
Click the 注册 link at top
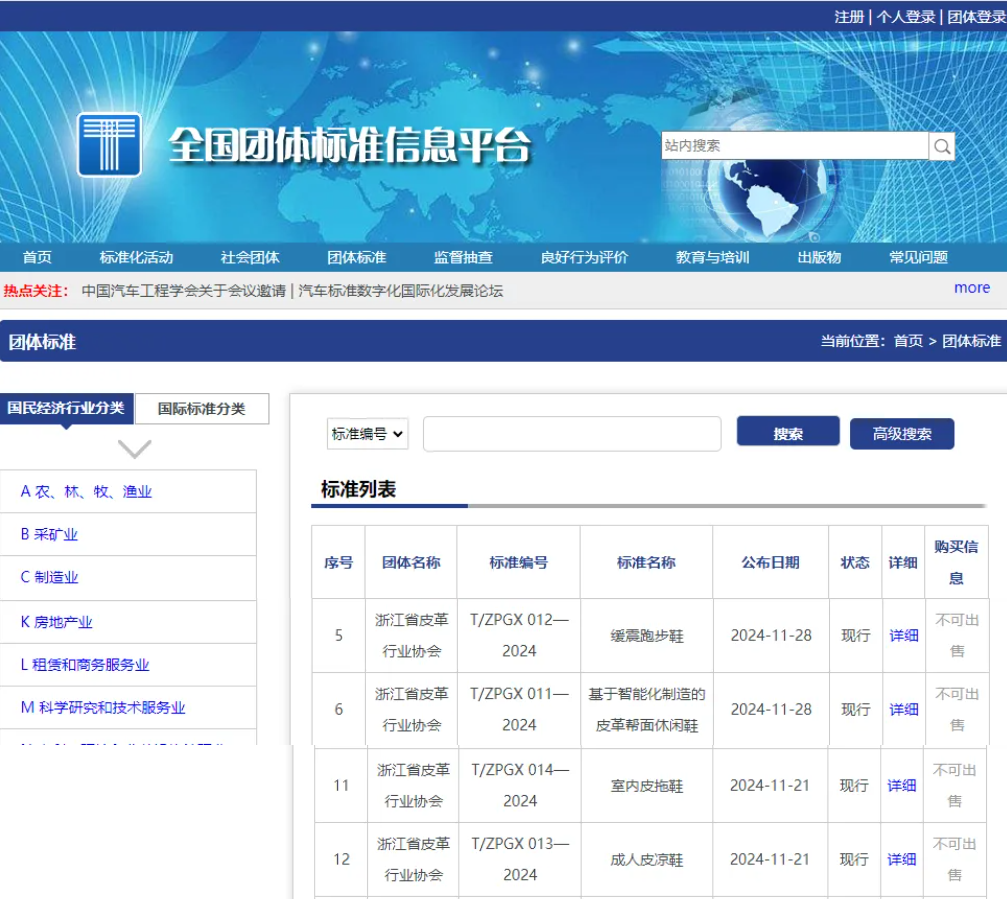tap(849, 16)
